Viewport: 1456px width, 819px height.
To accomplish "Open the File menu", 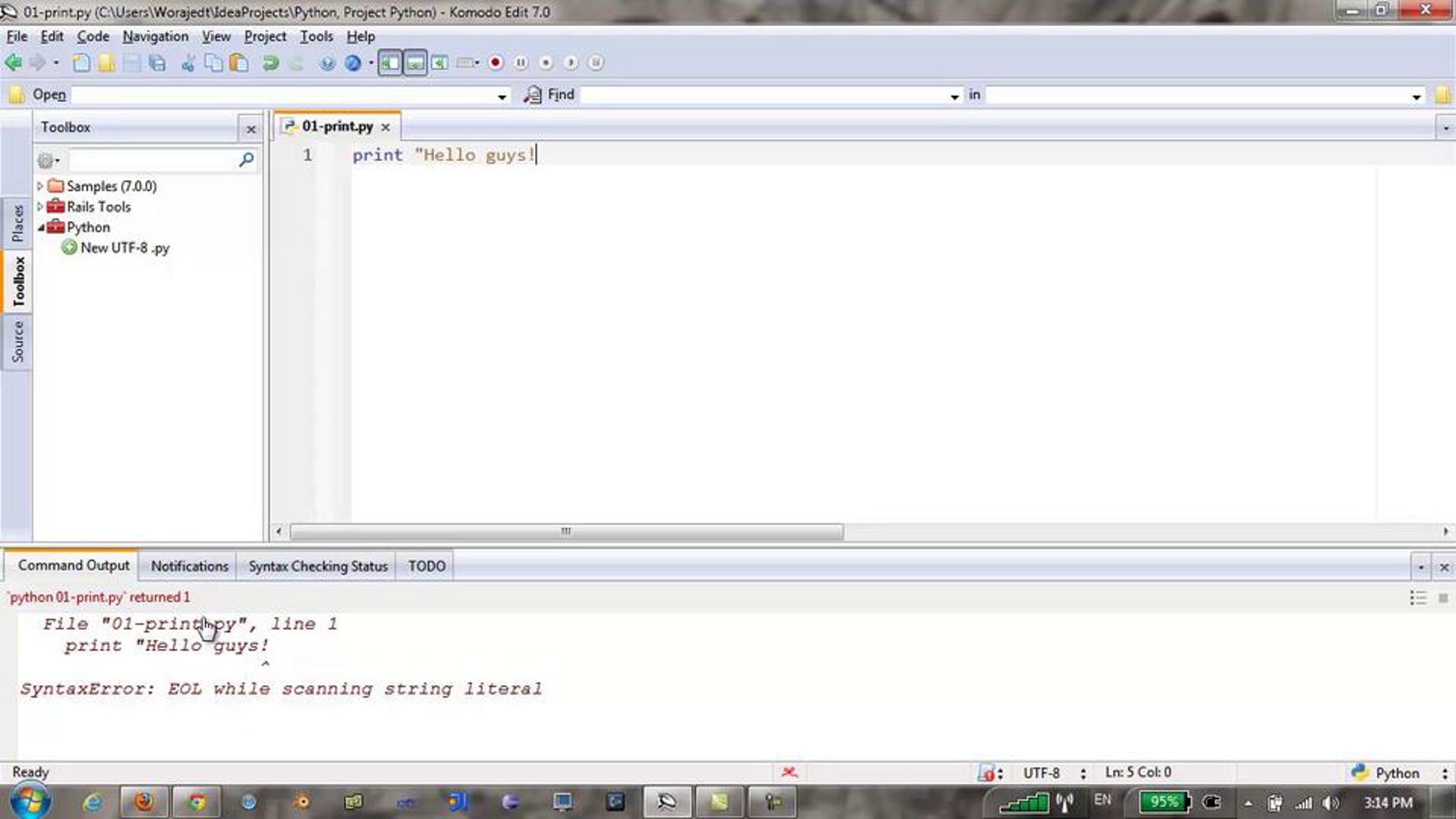I will pyautogui.click(x=16, y=36).
